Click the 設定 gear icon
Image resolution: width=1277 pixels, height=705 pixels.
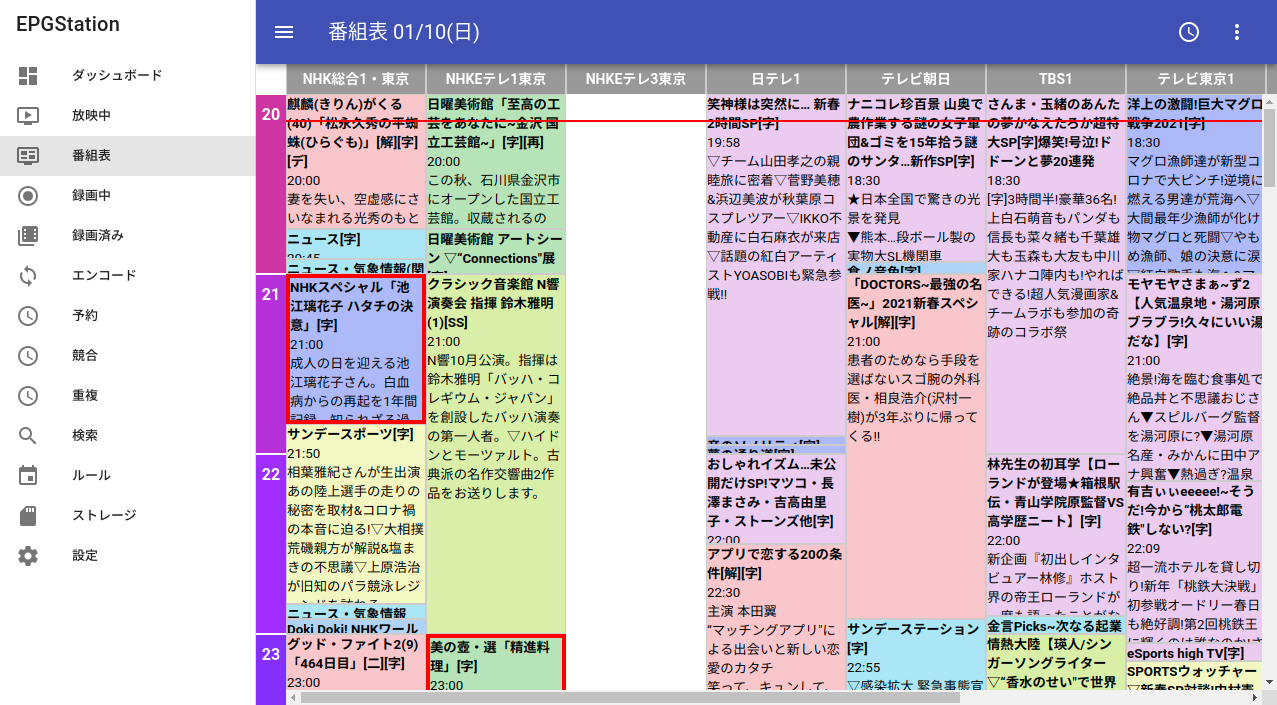pyautogui.click(x=28, y=555)
